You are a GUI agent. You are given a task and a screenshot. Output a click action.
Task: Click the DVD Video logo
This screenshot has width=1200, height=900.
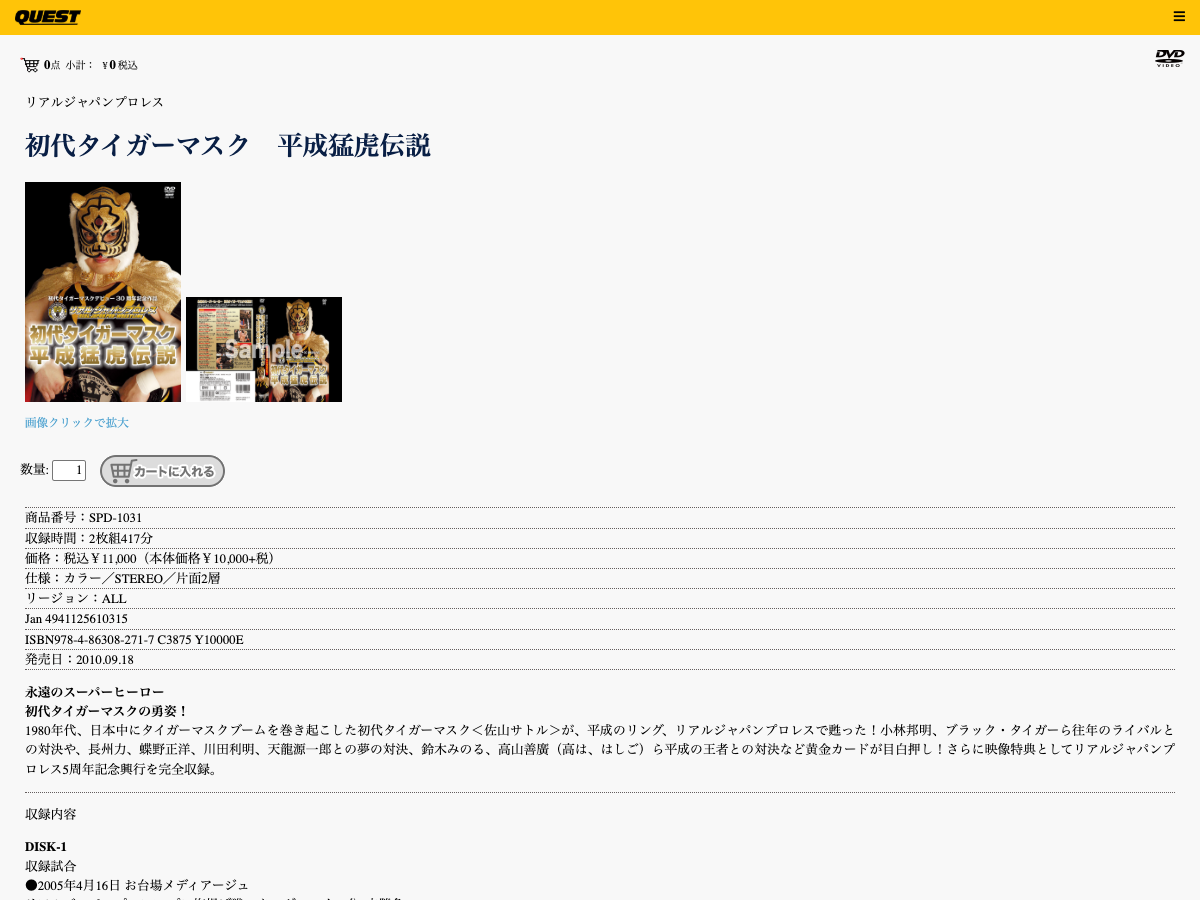click(x=1169, y=58)
